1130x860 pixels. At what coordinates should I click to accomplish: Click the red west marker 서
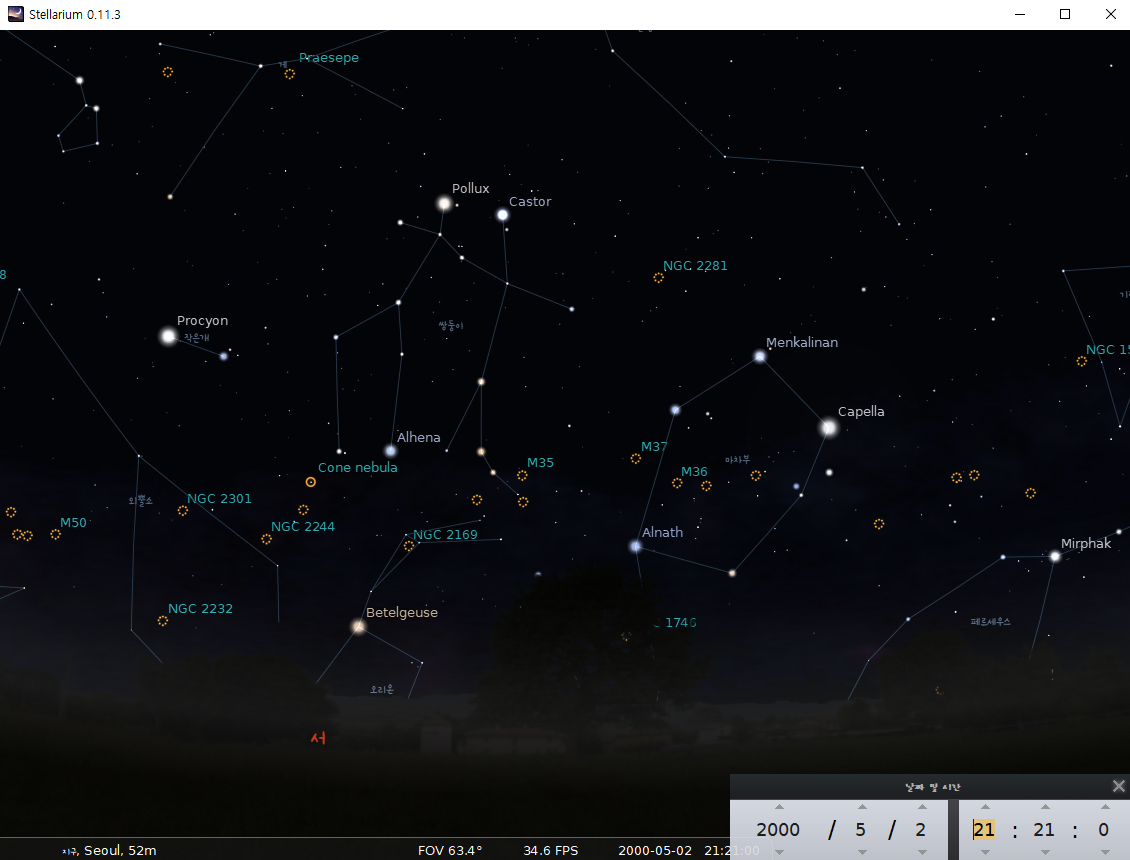pos(318,737)
